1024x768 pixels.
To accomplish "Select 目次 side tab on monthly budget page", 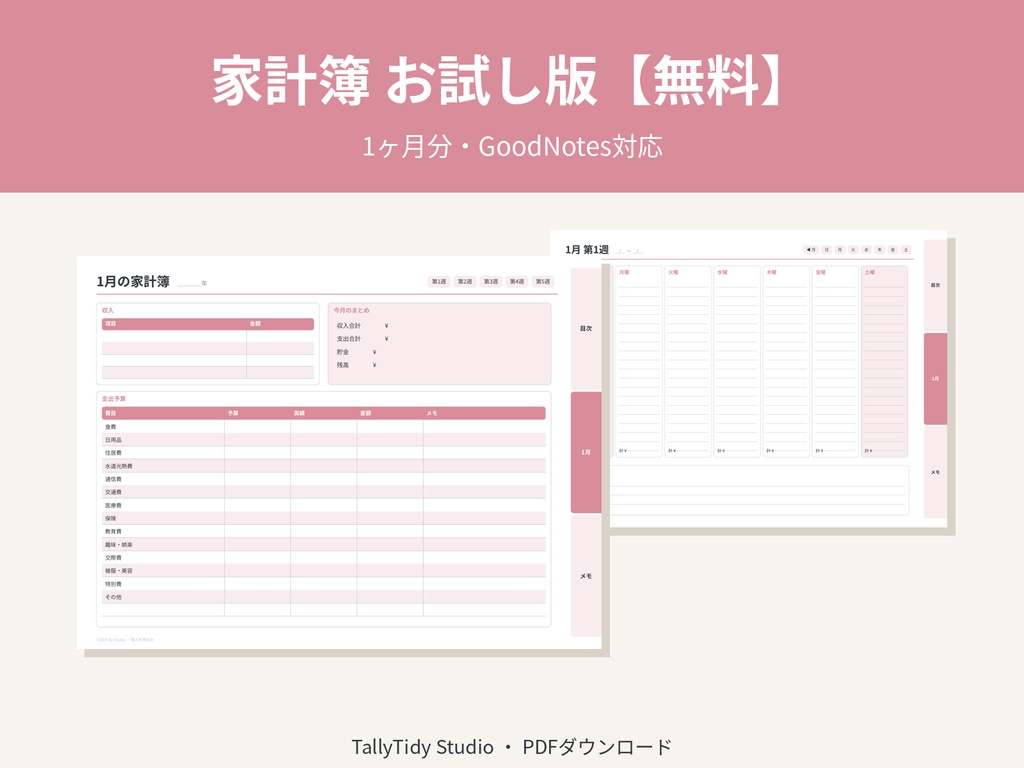I will click(586, 328).
